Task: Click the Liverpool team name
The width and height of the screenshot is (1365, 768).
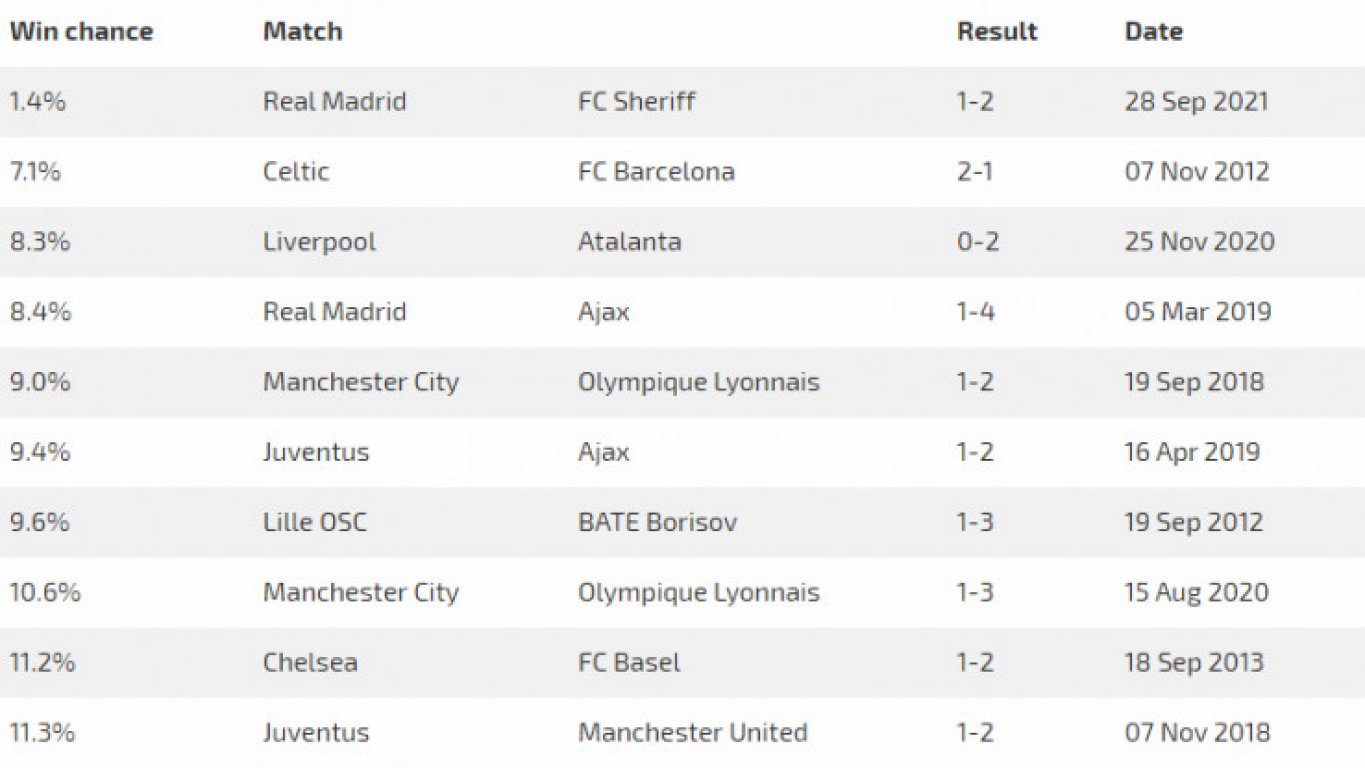Action: (x=320, y=242)
